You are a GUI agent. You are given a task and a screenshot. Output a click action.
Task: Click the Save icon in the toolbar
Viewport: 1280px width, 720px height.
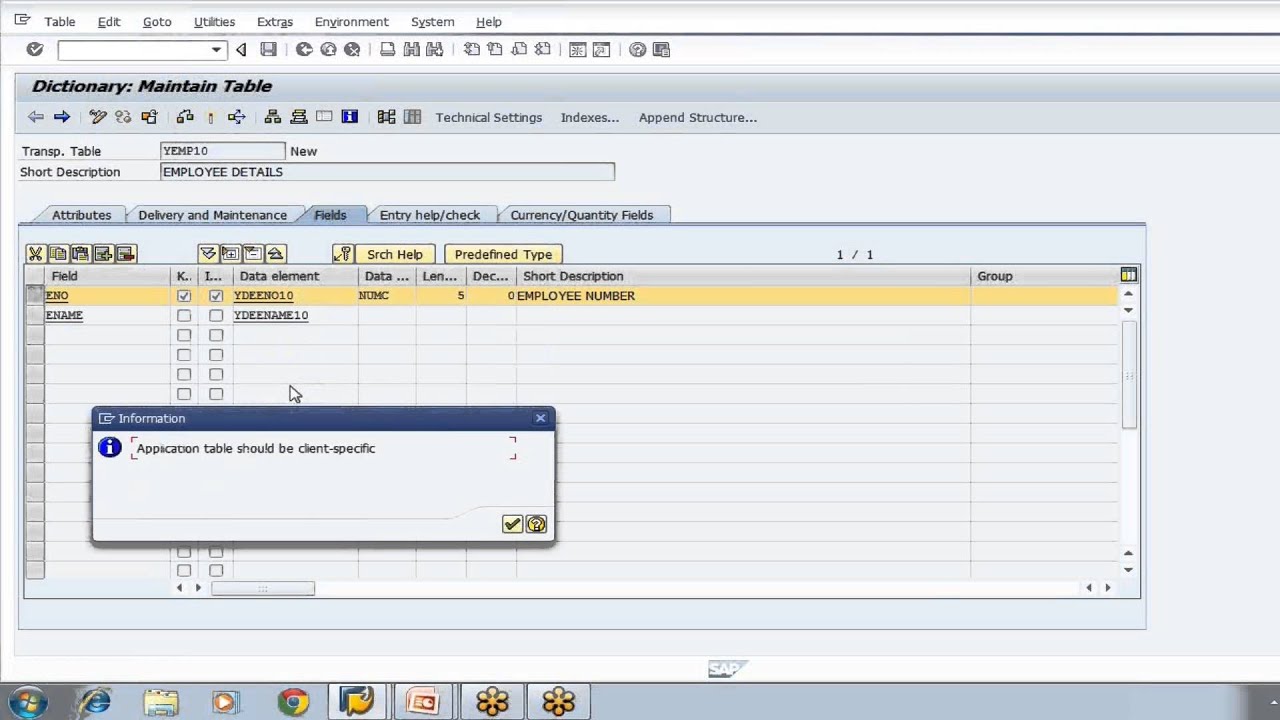coord(268,48)
